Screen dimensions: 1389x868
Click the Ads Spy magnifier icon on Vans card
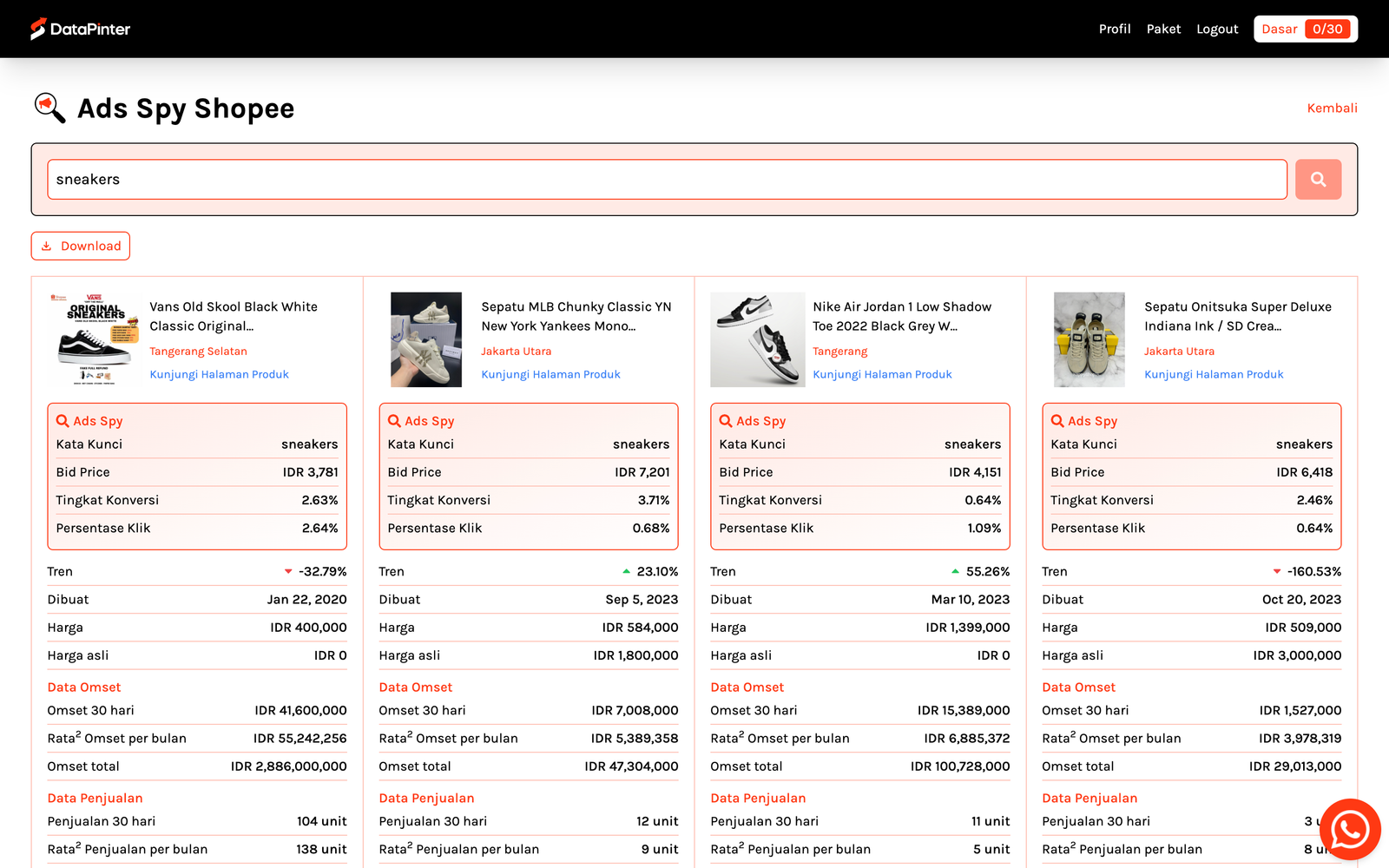[63, 420]
